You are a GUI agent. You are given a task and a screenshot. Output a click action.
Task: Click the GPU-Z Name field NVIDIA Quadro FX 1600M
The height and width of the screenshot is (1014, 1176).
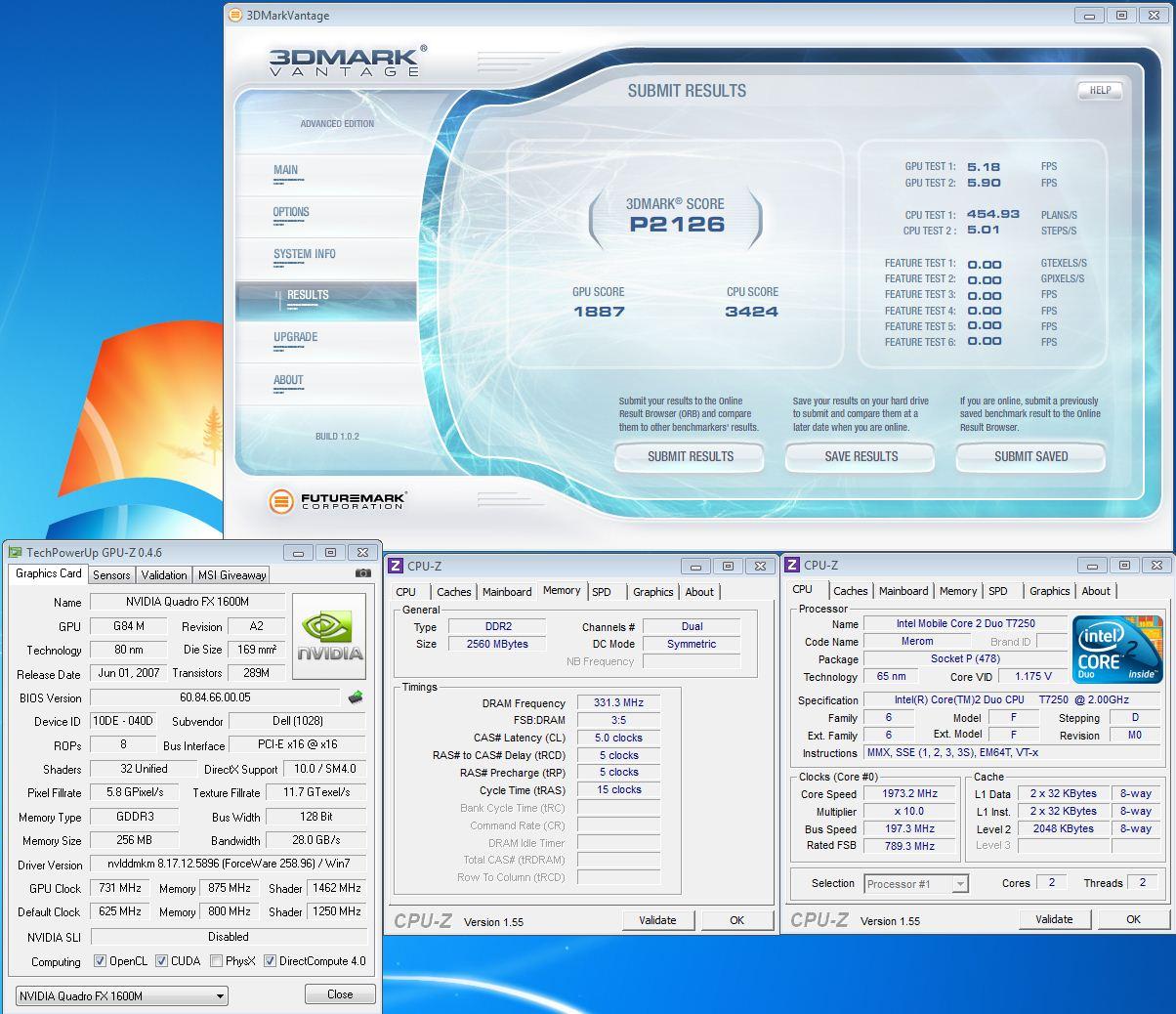[188, 602]
